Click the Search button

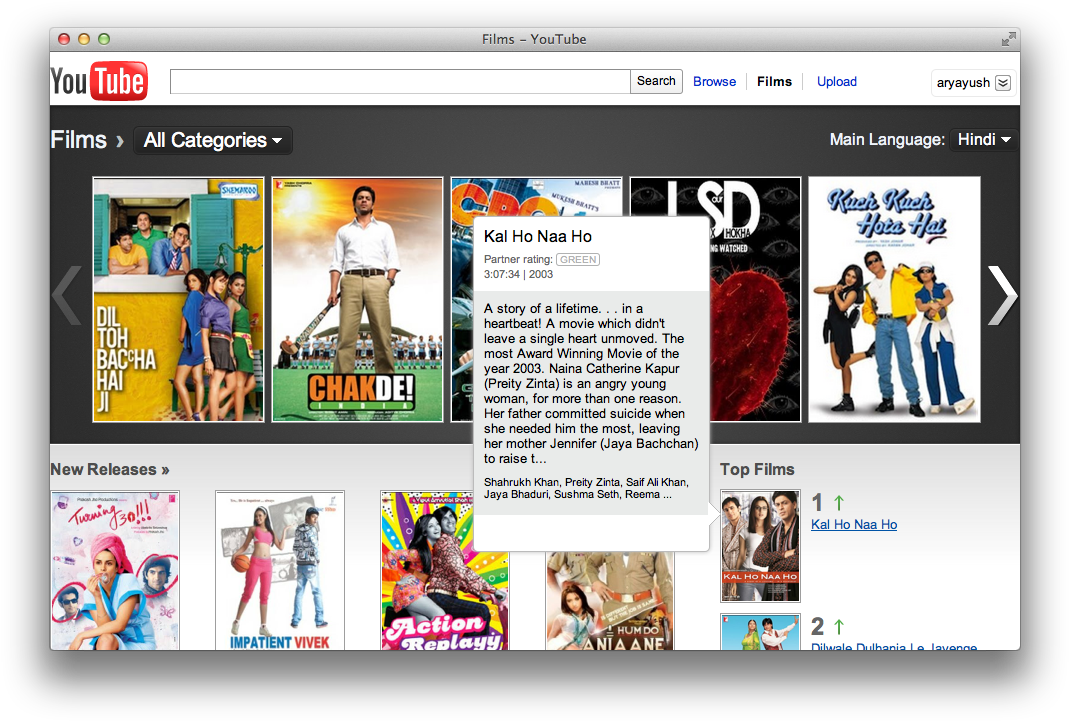(656, 81)
